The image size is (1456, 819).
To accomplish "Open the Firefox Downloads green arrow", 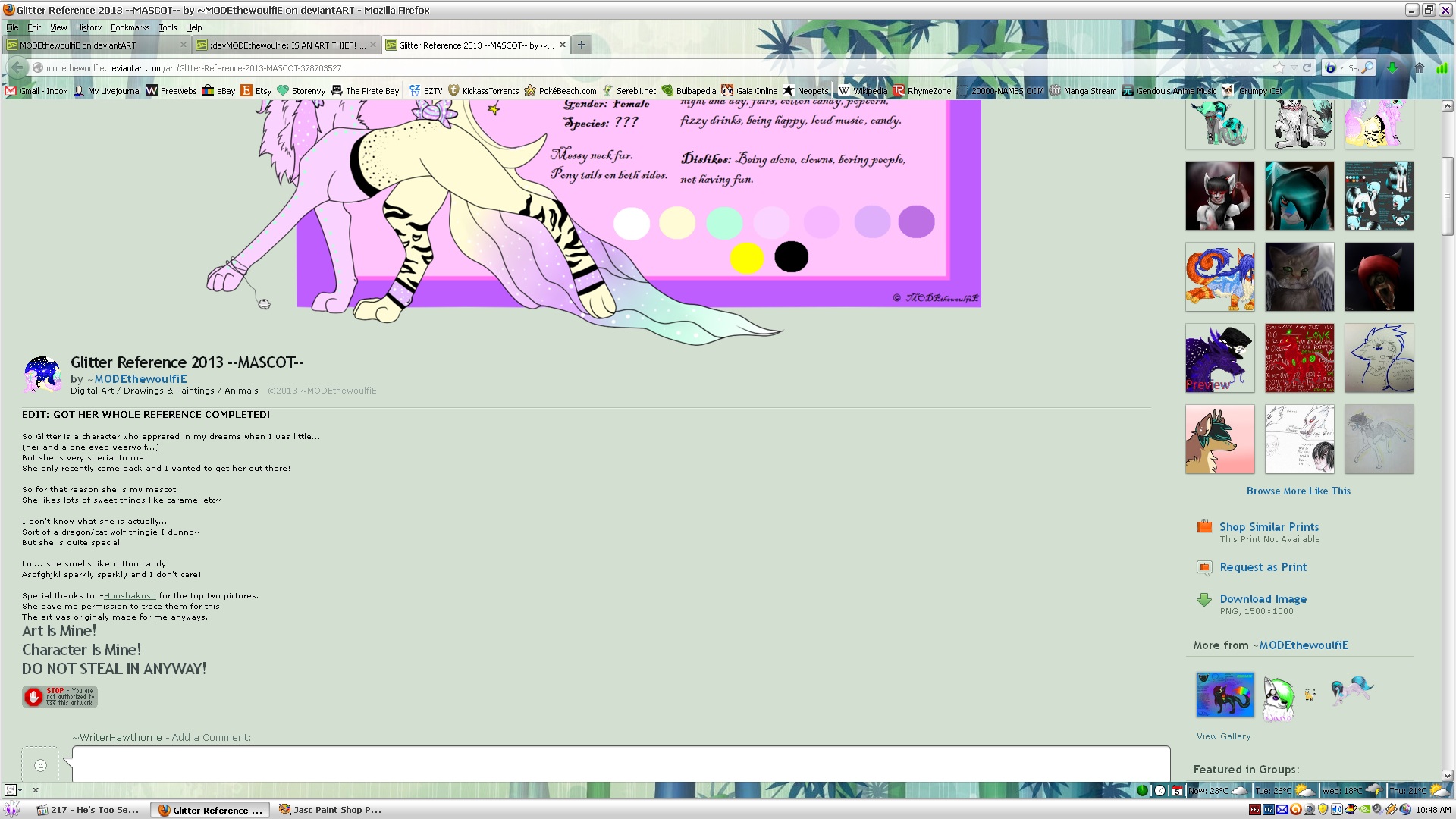I will (1392, 68).
